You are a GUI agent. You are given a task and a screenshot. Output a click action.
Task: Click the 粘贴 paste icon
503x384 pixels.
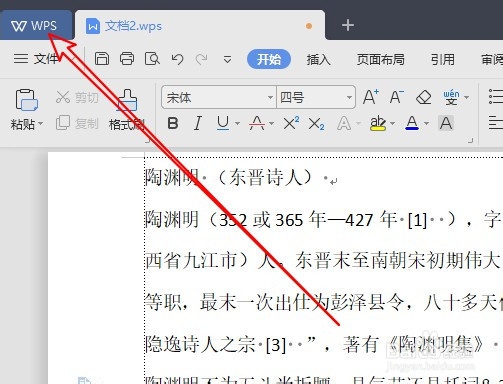pos(26,99)
